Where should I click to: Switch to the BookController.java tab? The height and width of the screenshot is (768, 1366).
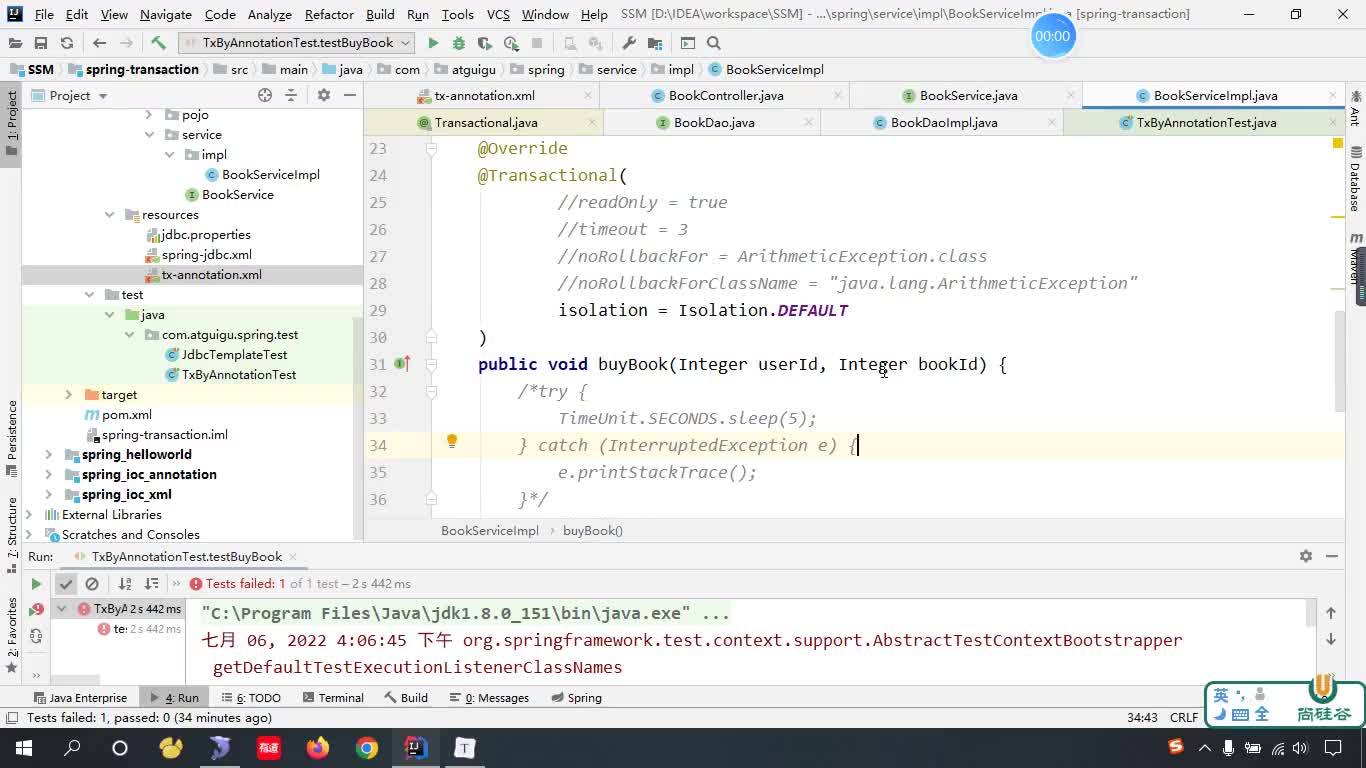(726, 96)
